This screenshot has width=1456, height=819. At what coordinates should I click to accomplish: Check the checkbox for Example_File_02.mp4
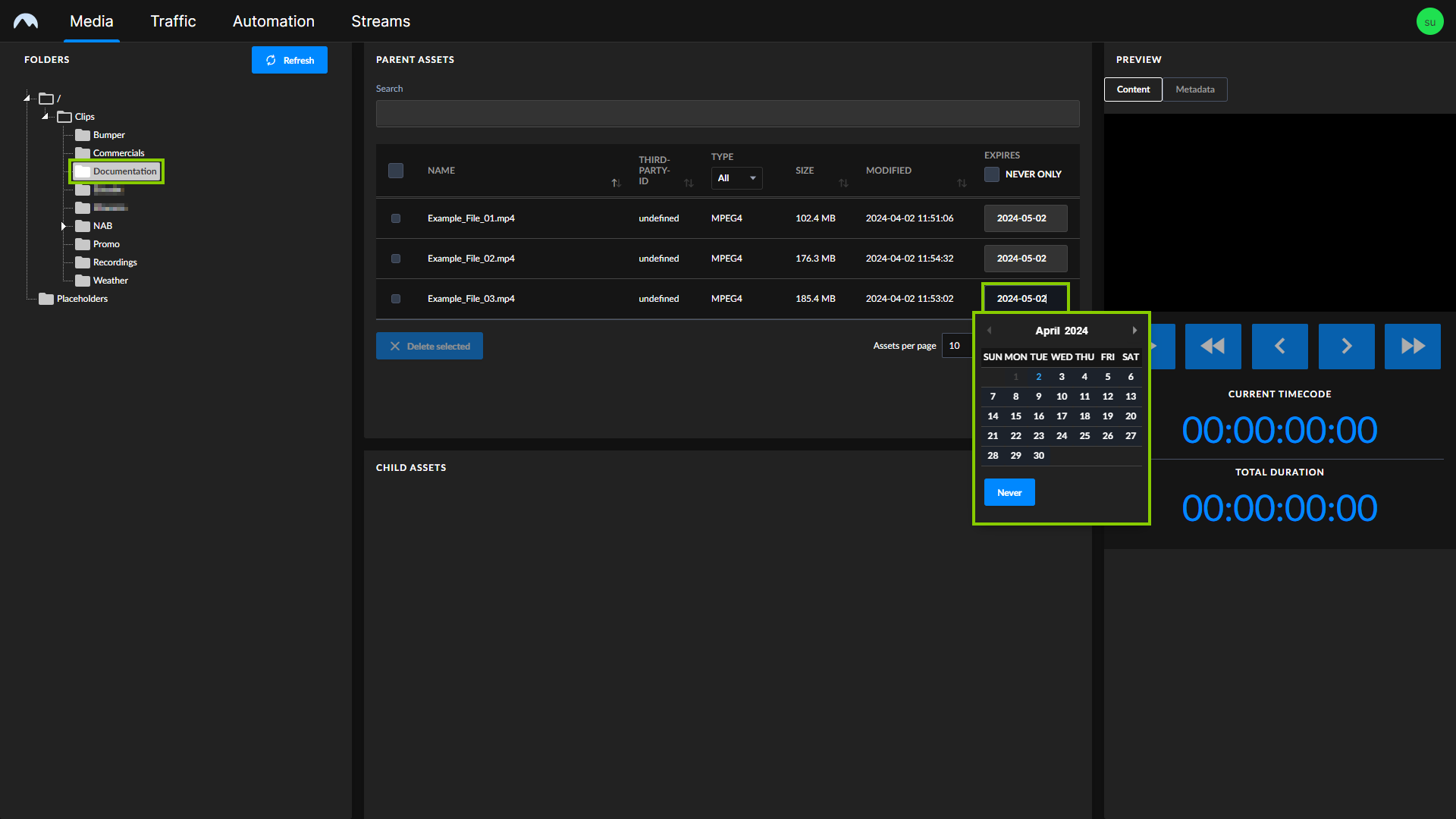pyautogui.click(x=395, y=259)
